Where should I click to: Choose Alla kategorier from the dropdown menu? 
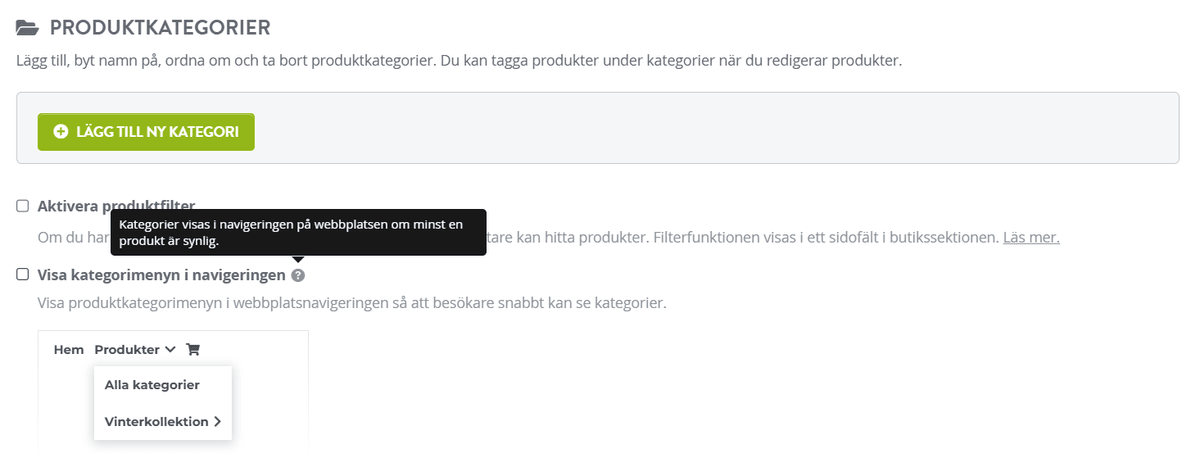coord(152,385)
